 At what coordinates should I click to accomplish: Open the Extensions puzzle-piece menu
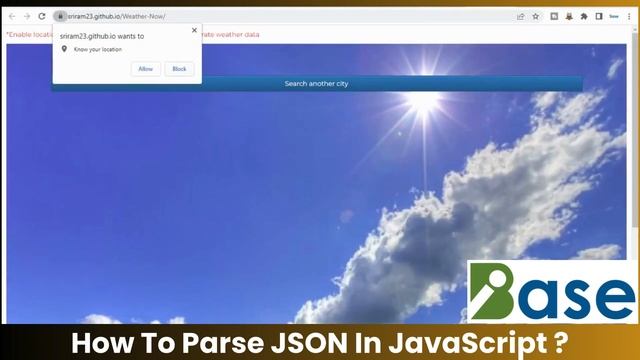click(x=584, y=16)
